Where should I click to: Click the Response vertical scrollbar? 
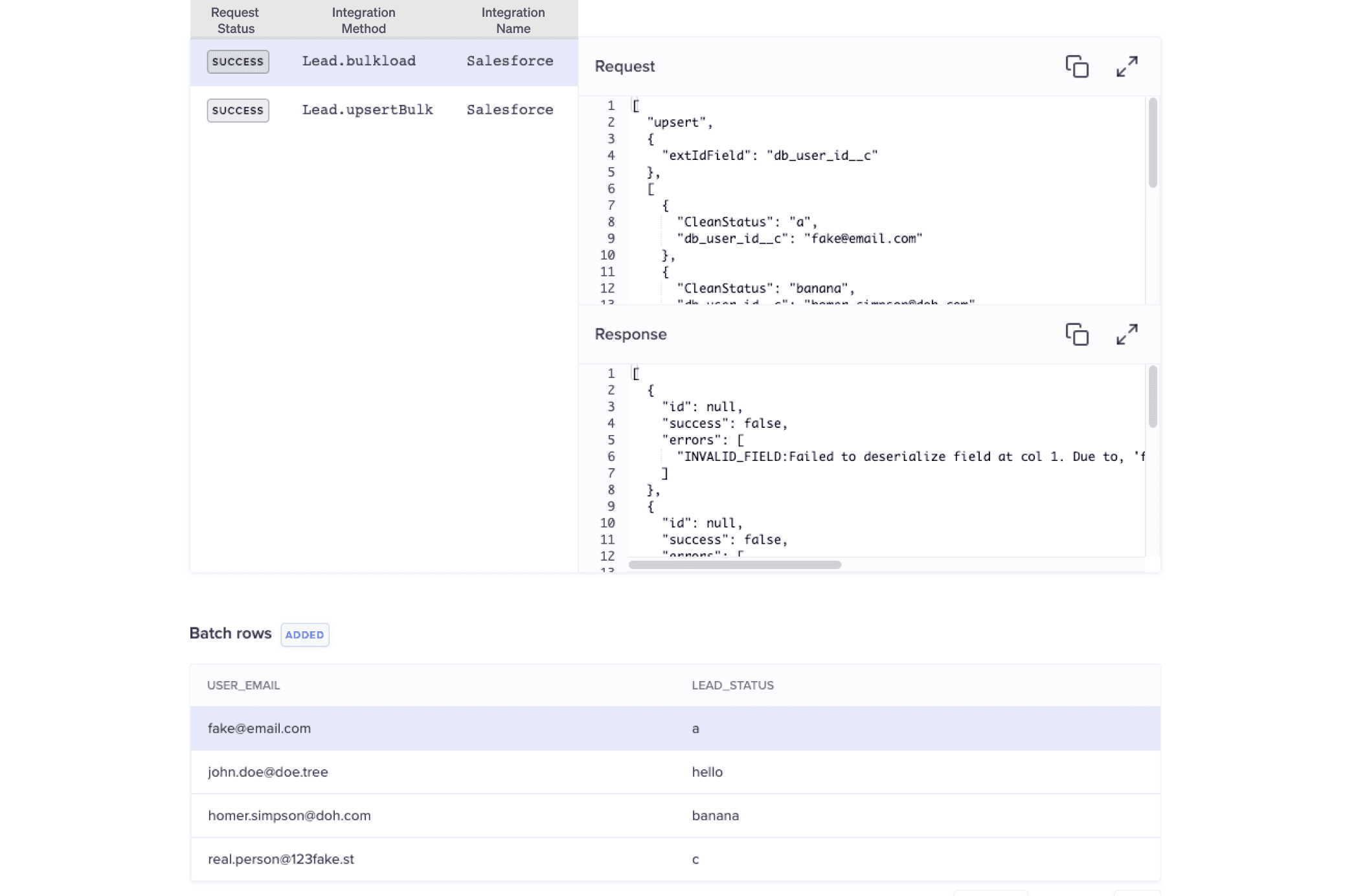click(1153, 397)
